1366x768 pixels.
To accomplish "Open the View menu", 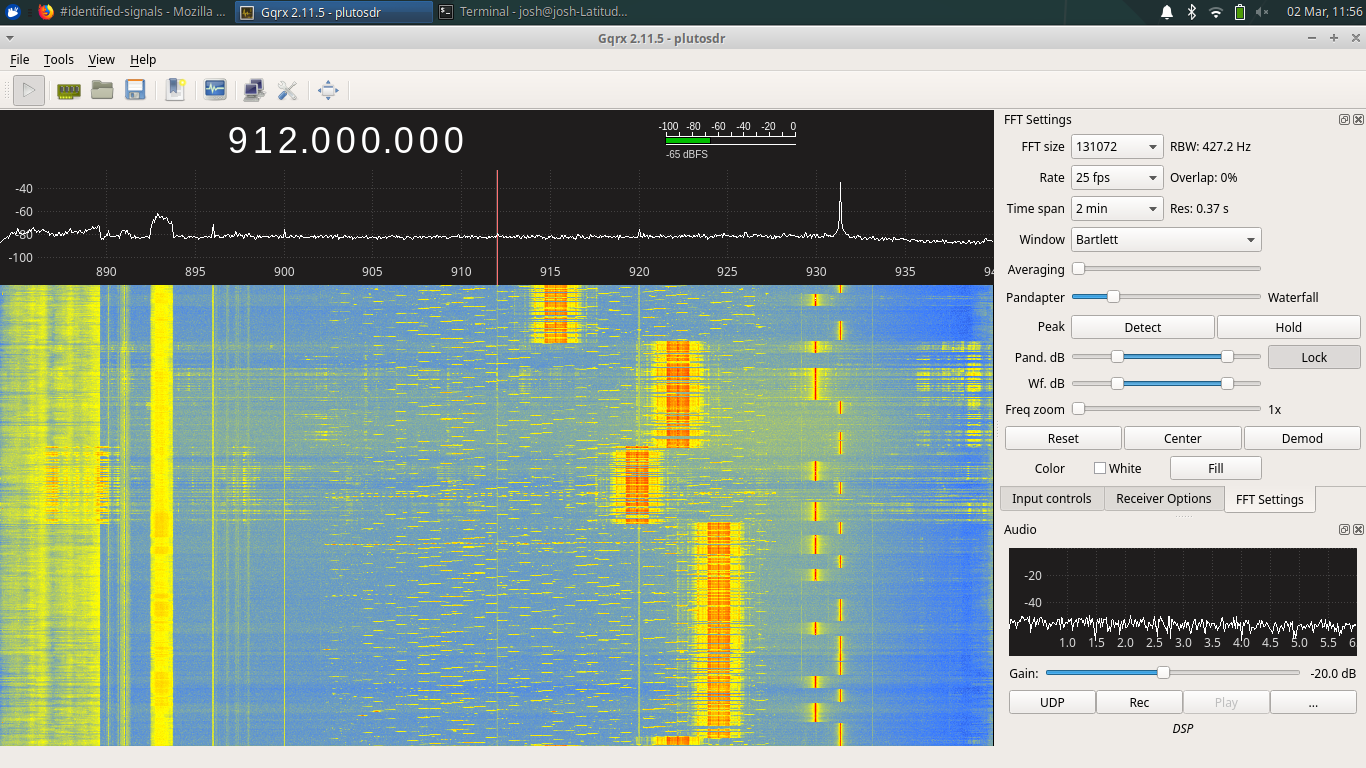I will coord(101,59).
